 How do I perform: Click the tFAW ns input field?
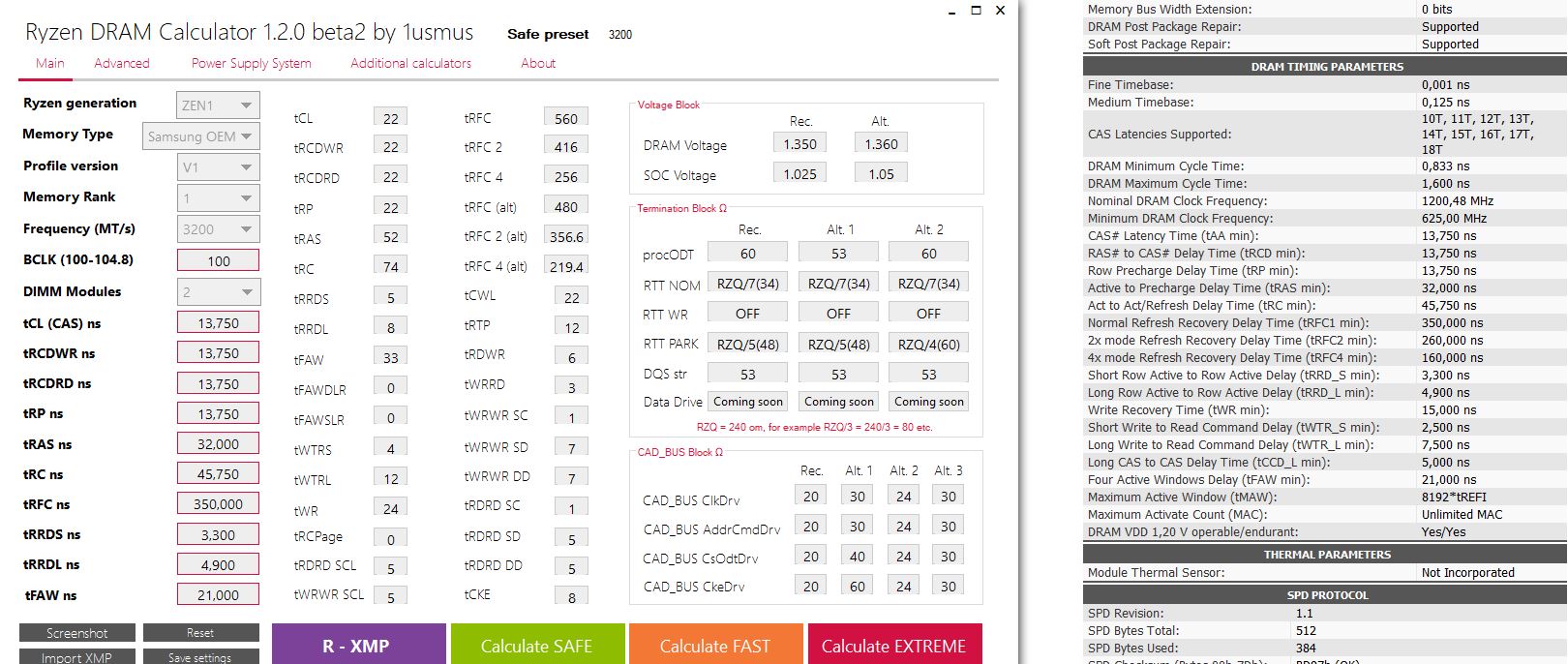point(218,594)
